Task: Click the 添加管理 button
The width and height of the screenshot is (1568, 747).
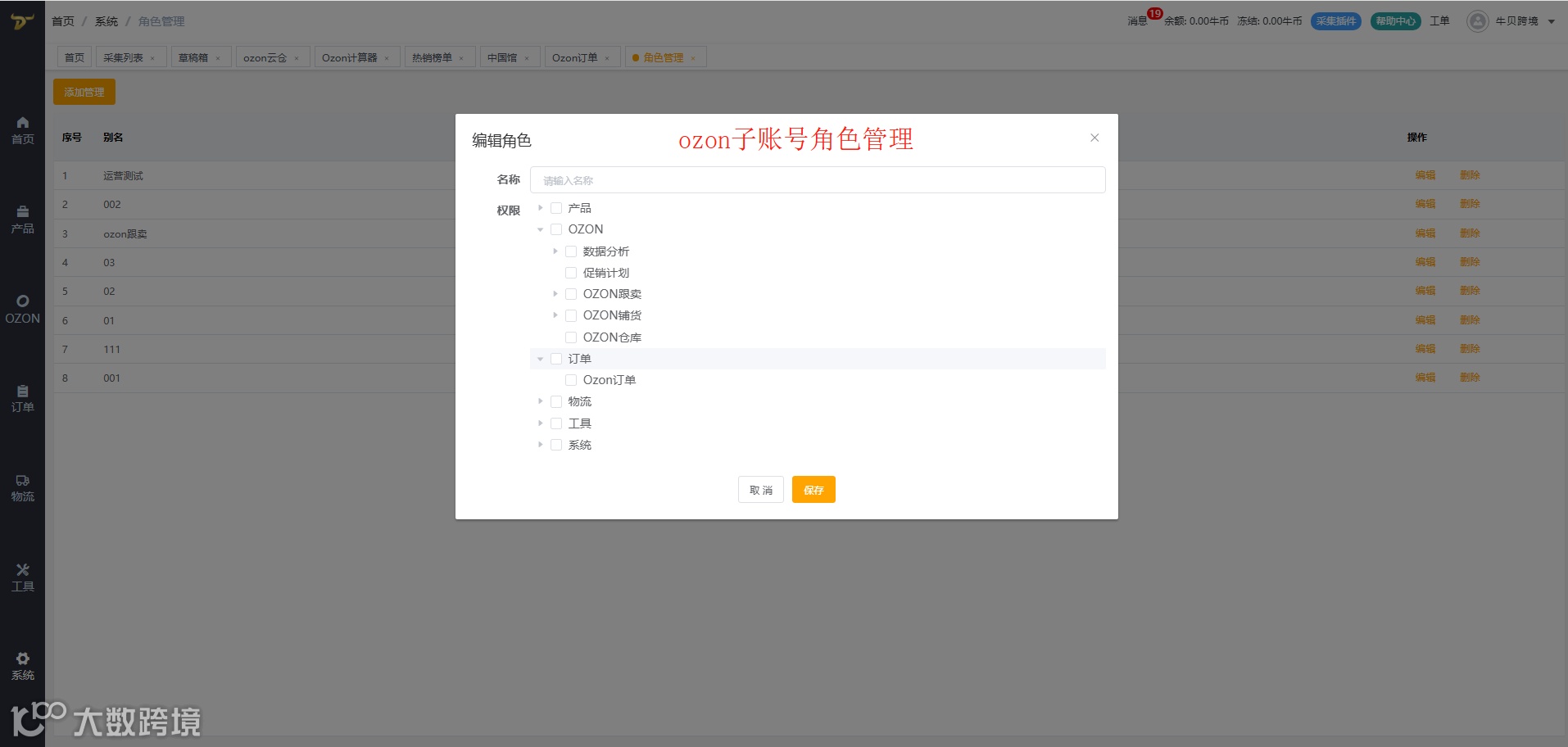Action: [x=84, y=92]
